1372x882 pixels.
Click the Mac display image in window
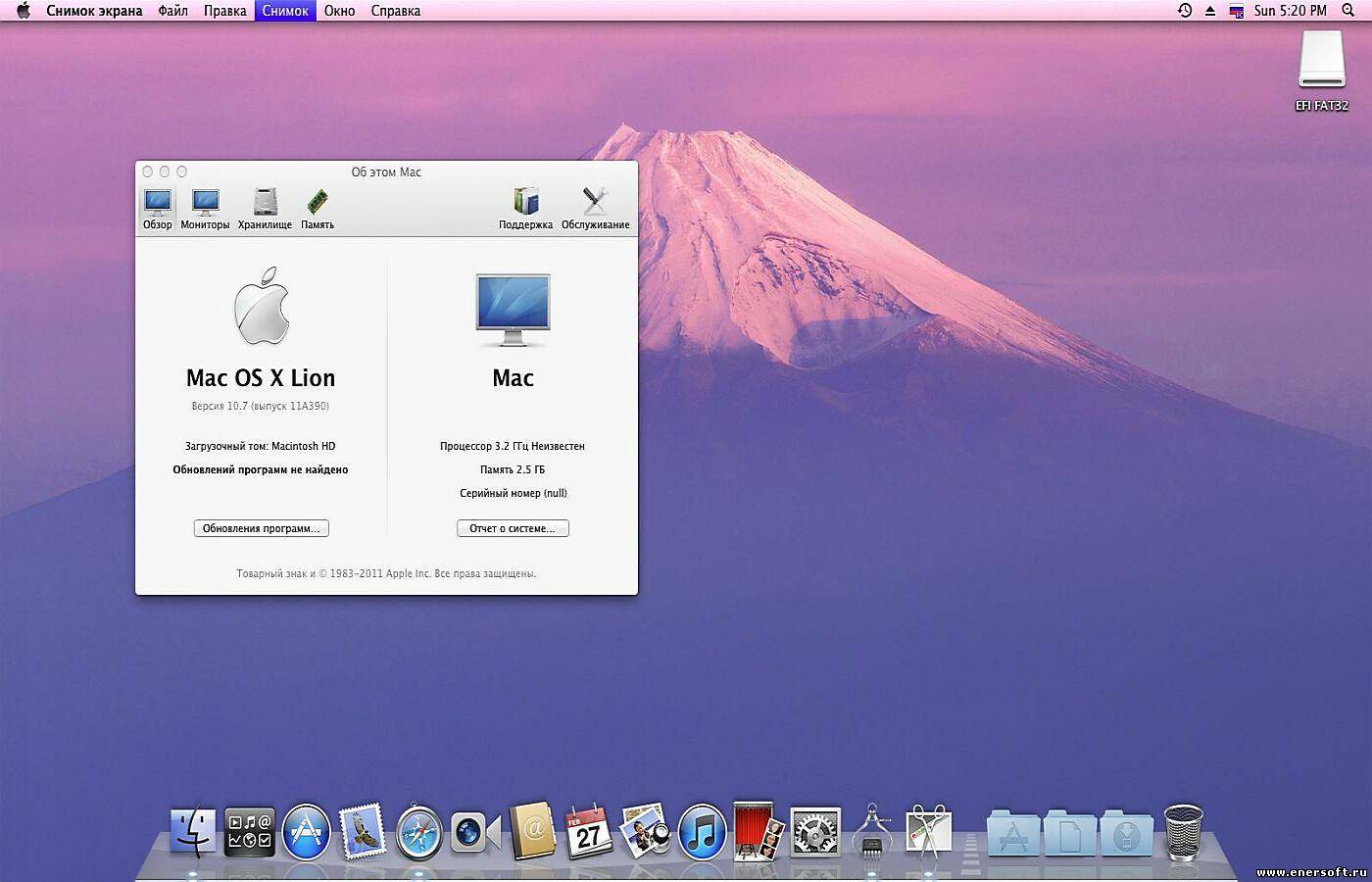pos(513,311)
